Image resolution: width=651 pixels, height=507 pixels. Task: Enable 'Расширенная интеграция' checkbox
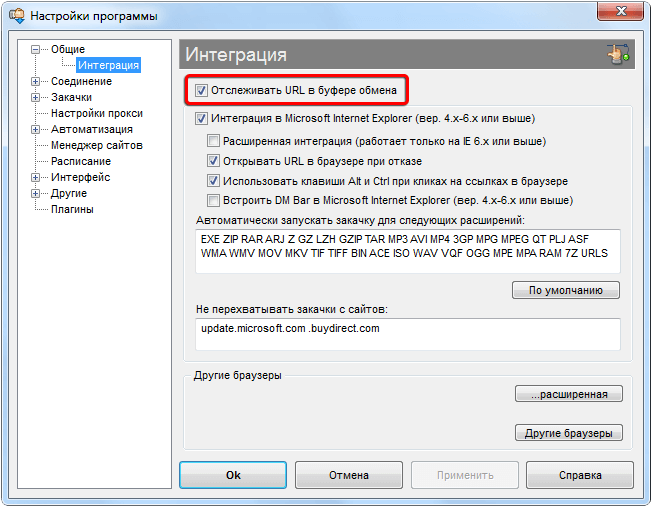213,141
